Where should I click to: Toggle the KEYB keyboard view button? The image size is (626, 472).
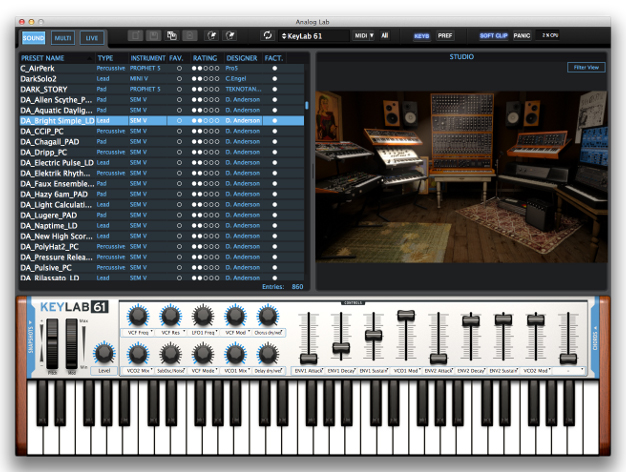click(423, 36)
